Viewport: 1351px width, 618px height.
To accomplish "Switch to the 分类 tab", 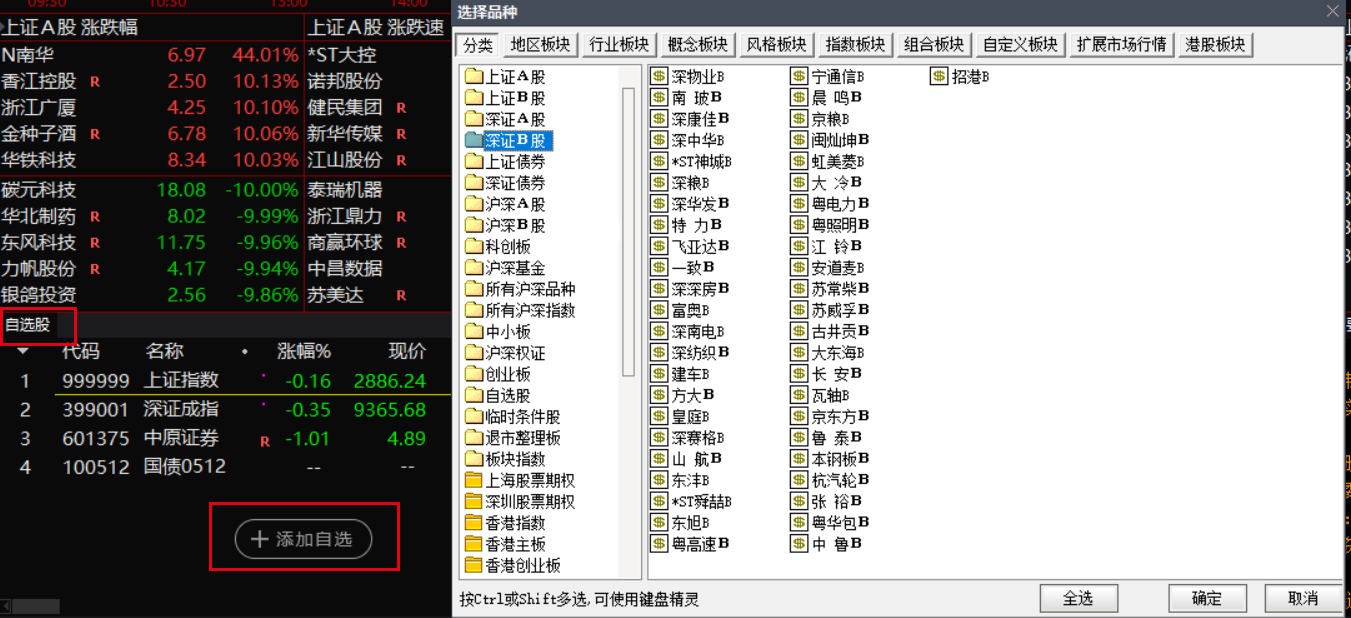I will pos(477,45).
